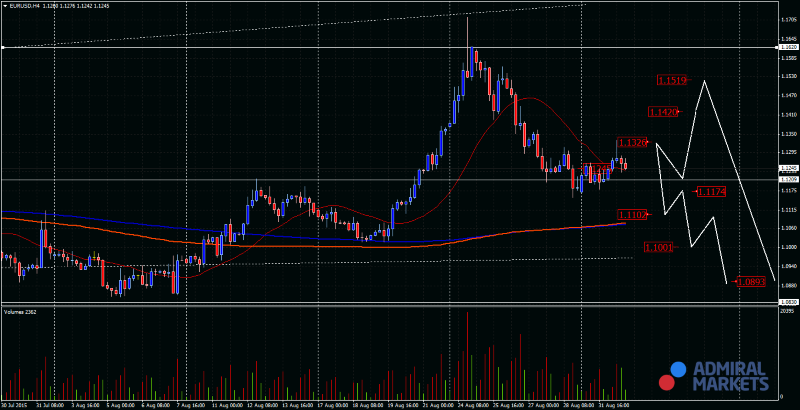This screenshot has width=800, height=410.
Task: Click the 1.0830 horizontal line price tag
Action: coord(788,301)
